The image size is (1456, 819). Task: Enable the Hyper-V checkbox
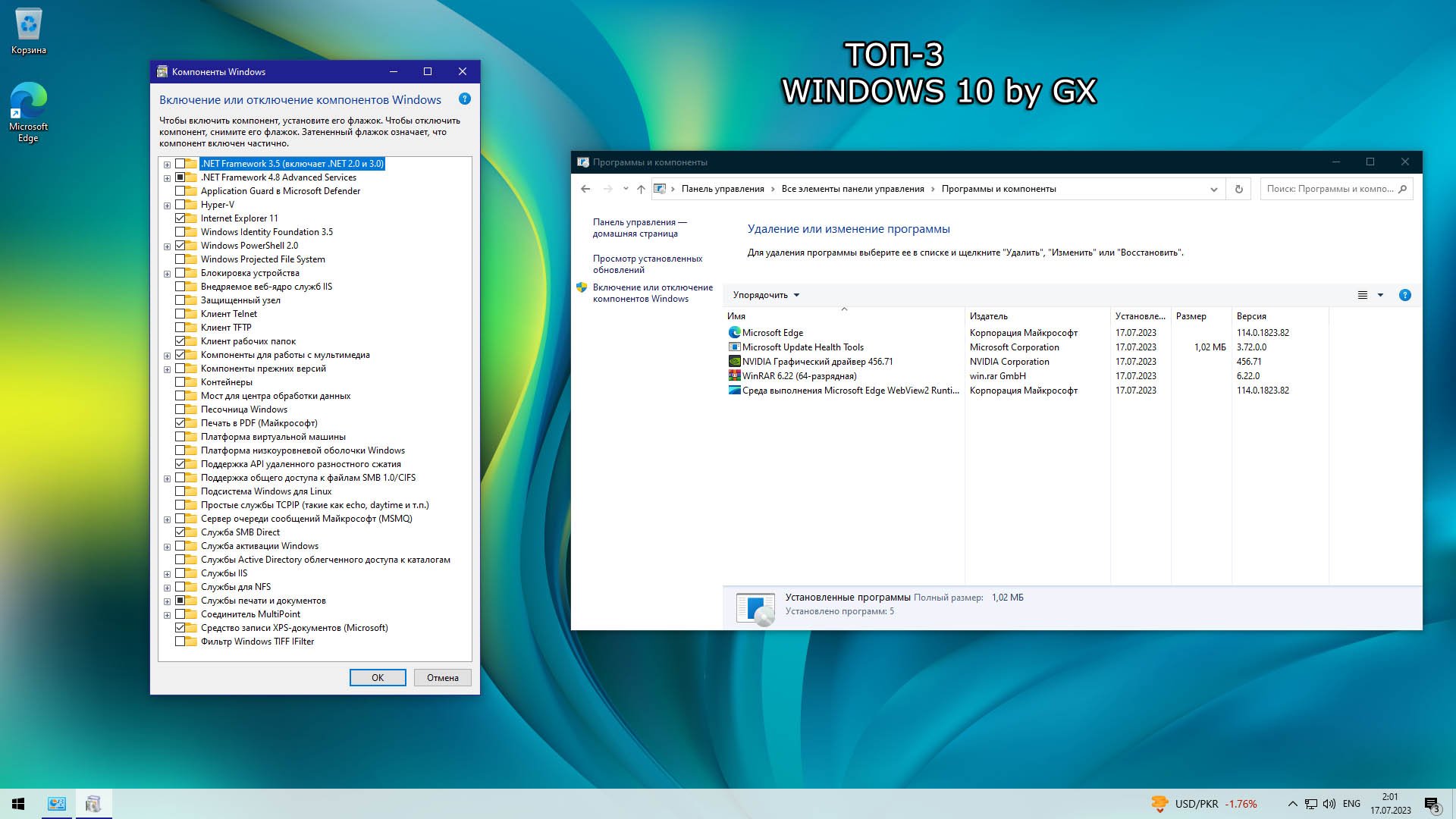point(180,205)
